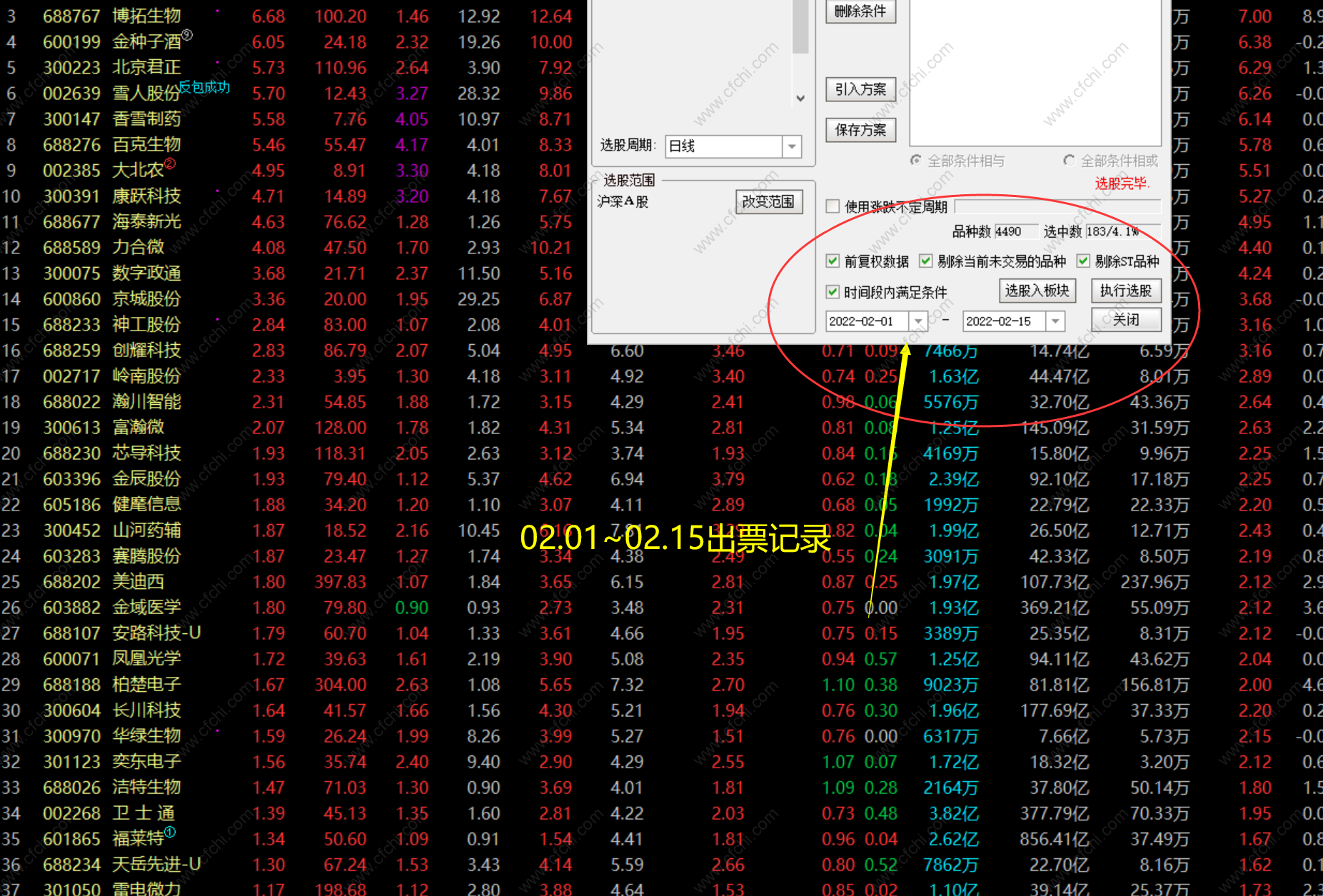
Task: Select stock row 688230 芯导科技
Action: [x=111, y=453]
